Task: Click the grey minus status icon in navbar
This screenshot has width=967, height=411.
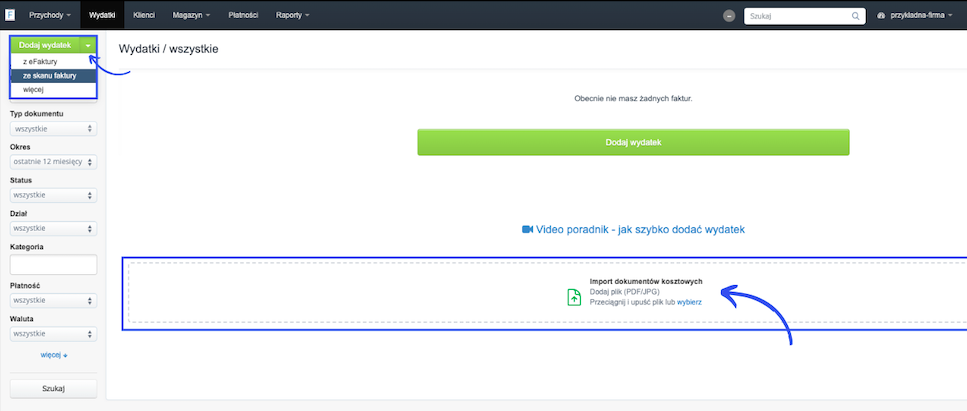Action: 729,16
